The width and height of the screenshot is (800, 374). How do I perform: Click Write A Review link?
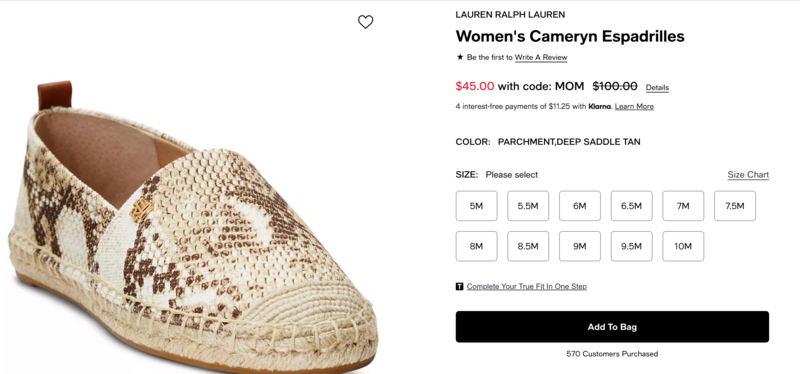[x=541, y=58]
